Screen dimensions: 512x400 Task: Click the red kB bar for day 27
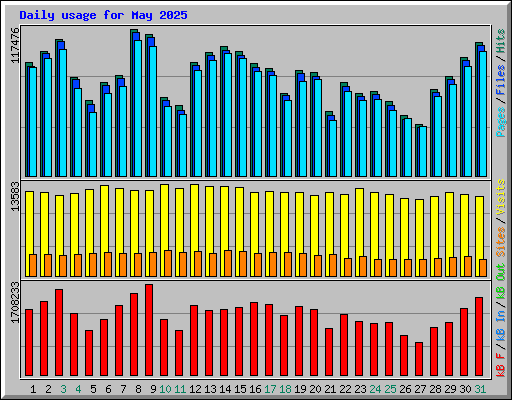tap(419, 359)
